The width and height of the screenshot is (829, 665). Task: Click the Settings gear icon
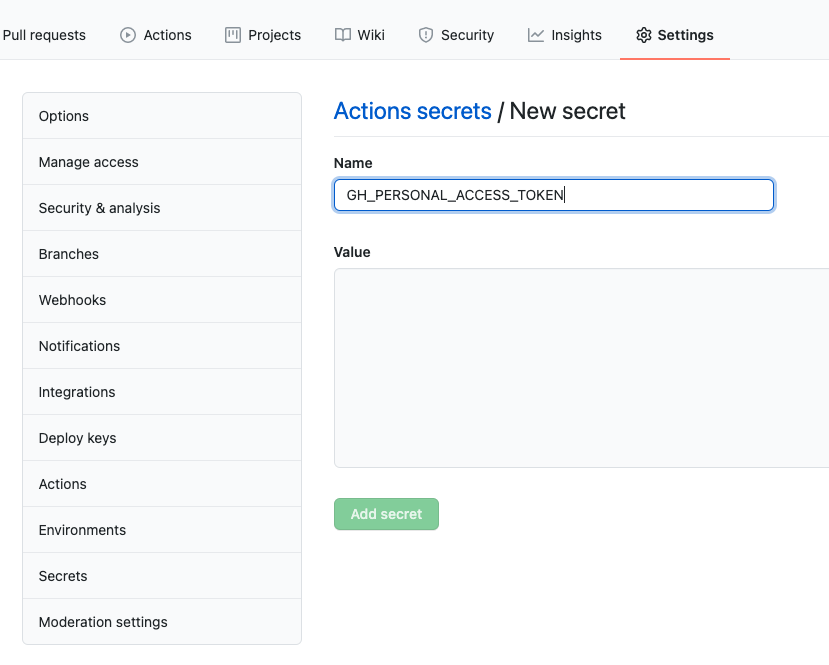pyautogui.click(x=644, y=35)
